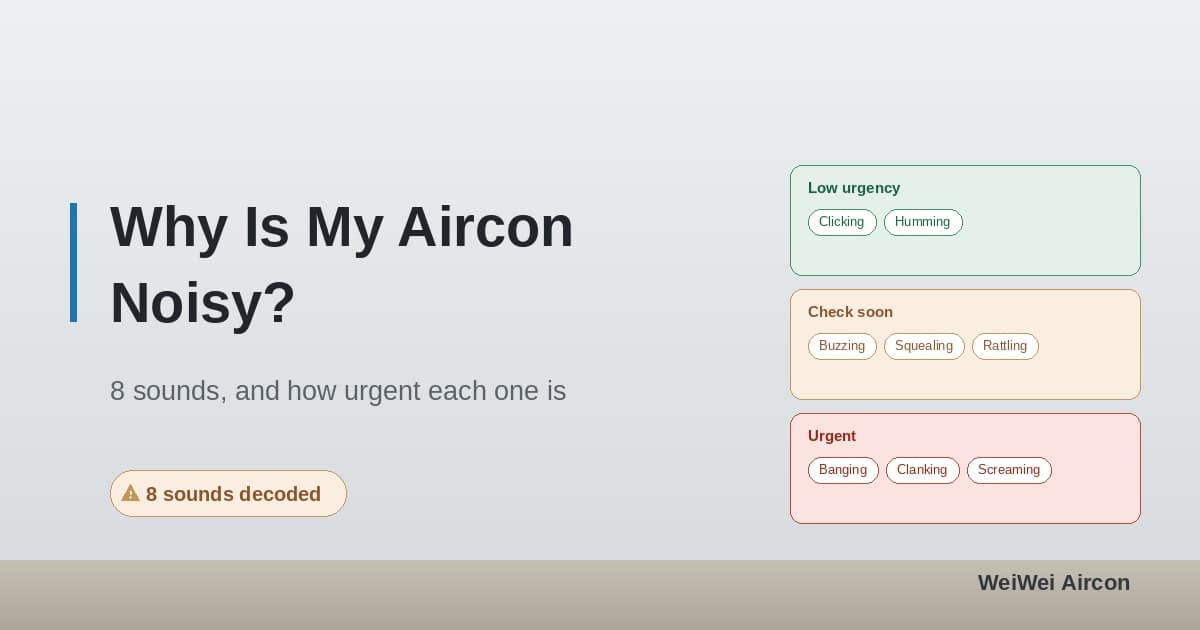Image resolution: width=1200 pixels, height=630 pixels.
Task: Select the Banging urgent tag
Action: 843,470
